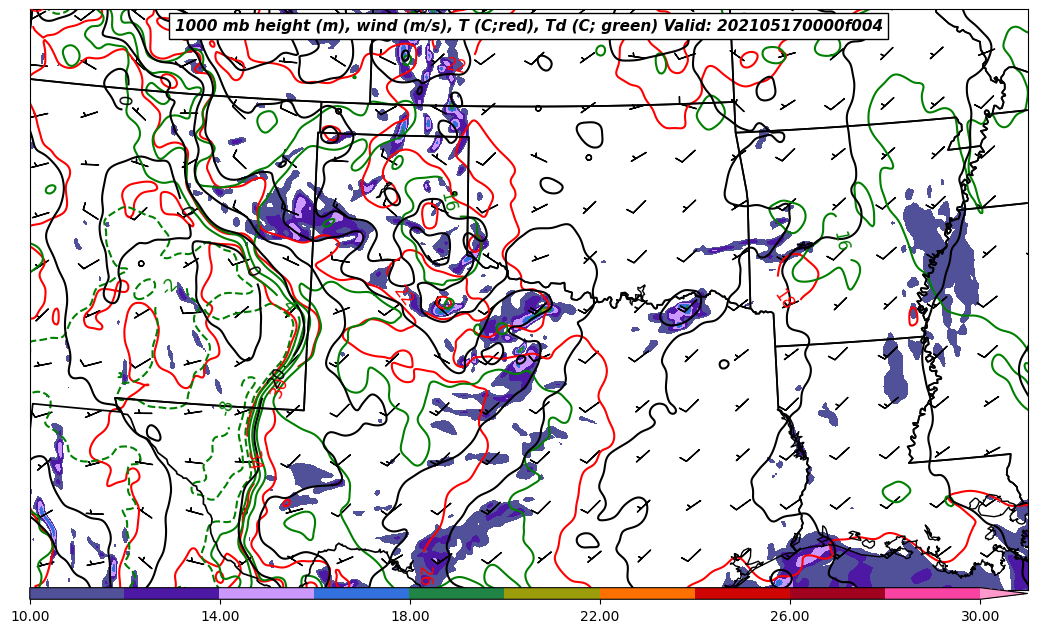
Task: Pick the olive 20–22 colorbar segment
Action: coord(552,593)
